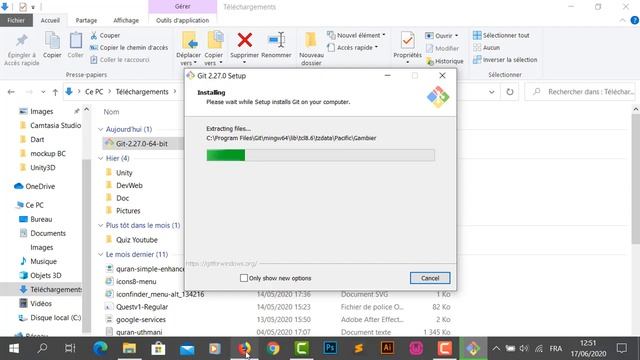Image resolution: width=640 pixels, height=360 pixels.
Task: Click the taskbar search magnifier icon
Action: click(x=42, y=348)
